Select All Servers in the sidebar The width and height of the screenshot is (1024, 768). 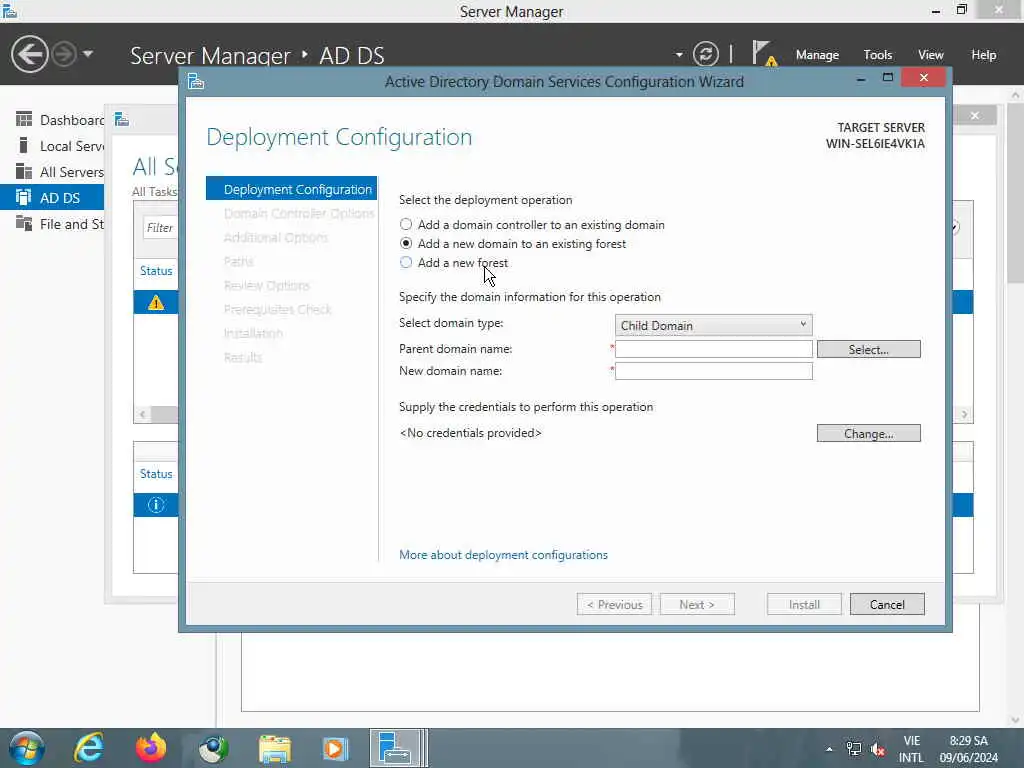click(x=52, y=172)
